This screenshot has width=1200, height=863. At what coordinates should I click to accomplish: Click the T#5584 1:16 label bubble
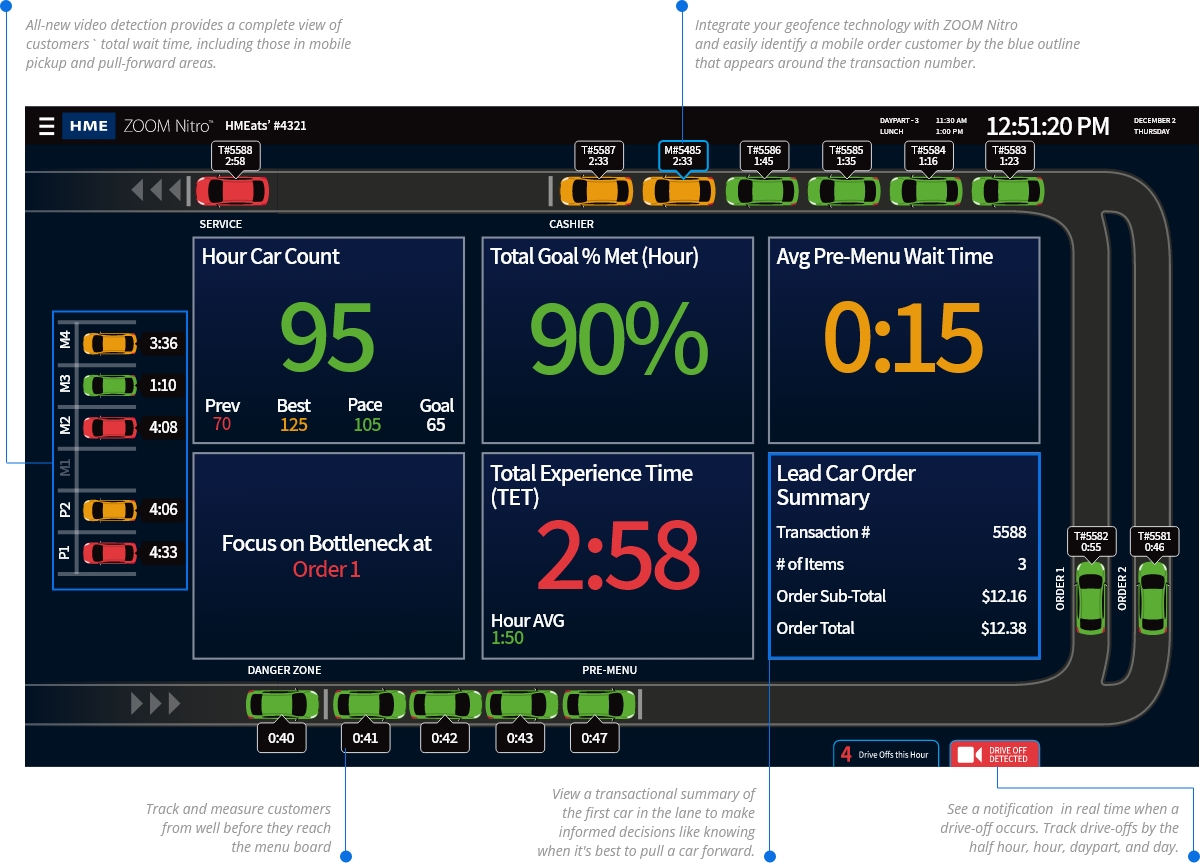click(x=928, y=155)
